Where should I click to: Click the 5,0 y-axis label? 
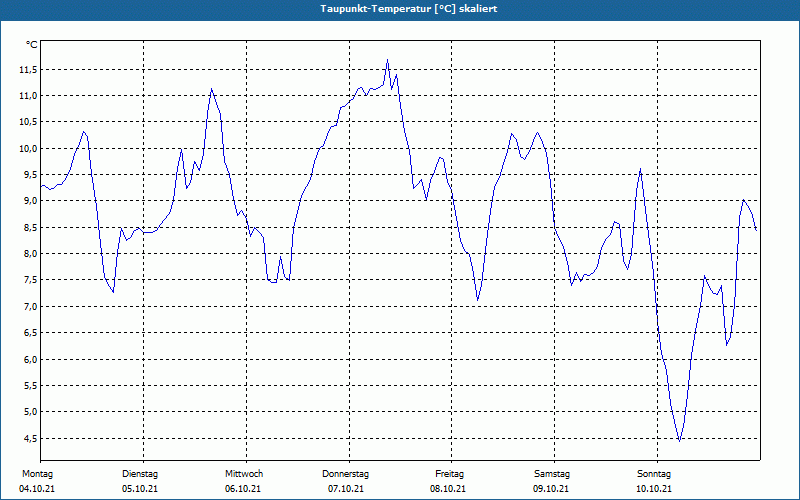click(30, 412)
